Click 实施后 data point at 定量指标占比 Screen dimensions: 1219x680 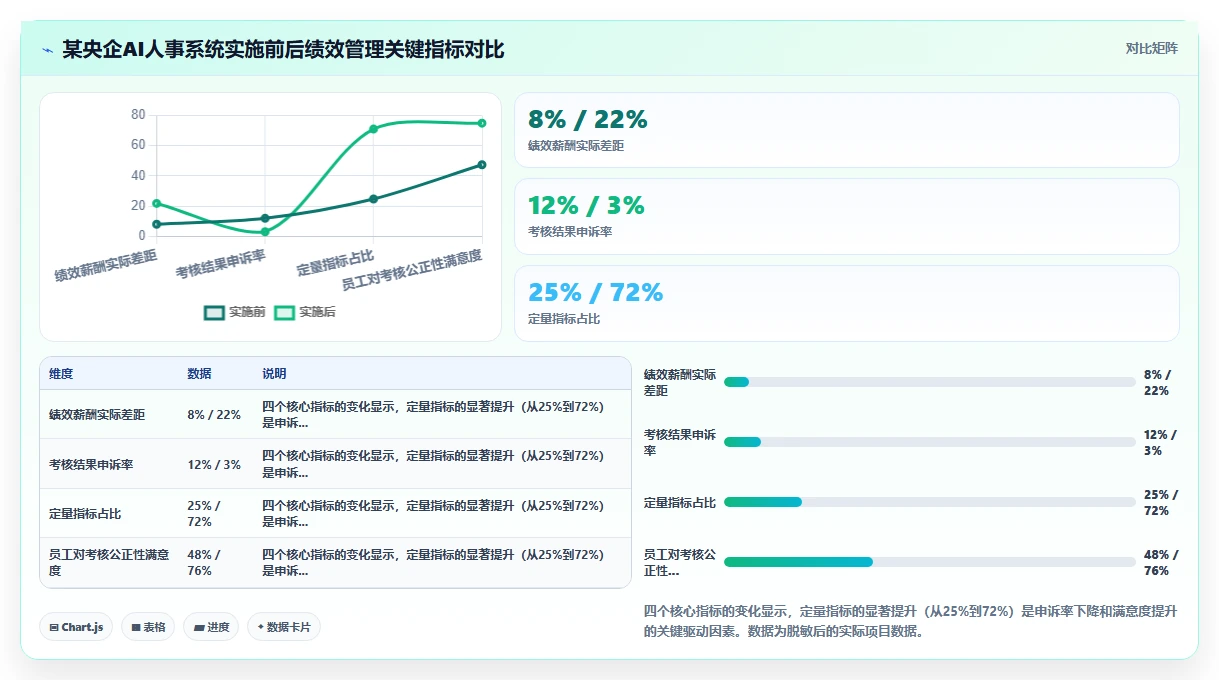[373, 129]
